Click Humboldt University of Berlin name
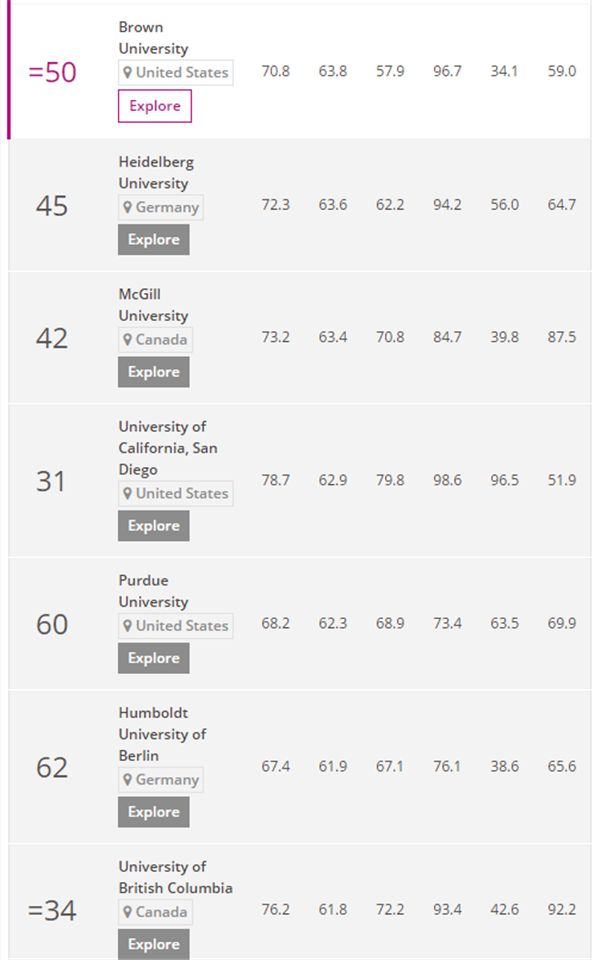This screenshot has height=960, width=600. (162, 734)
